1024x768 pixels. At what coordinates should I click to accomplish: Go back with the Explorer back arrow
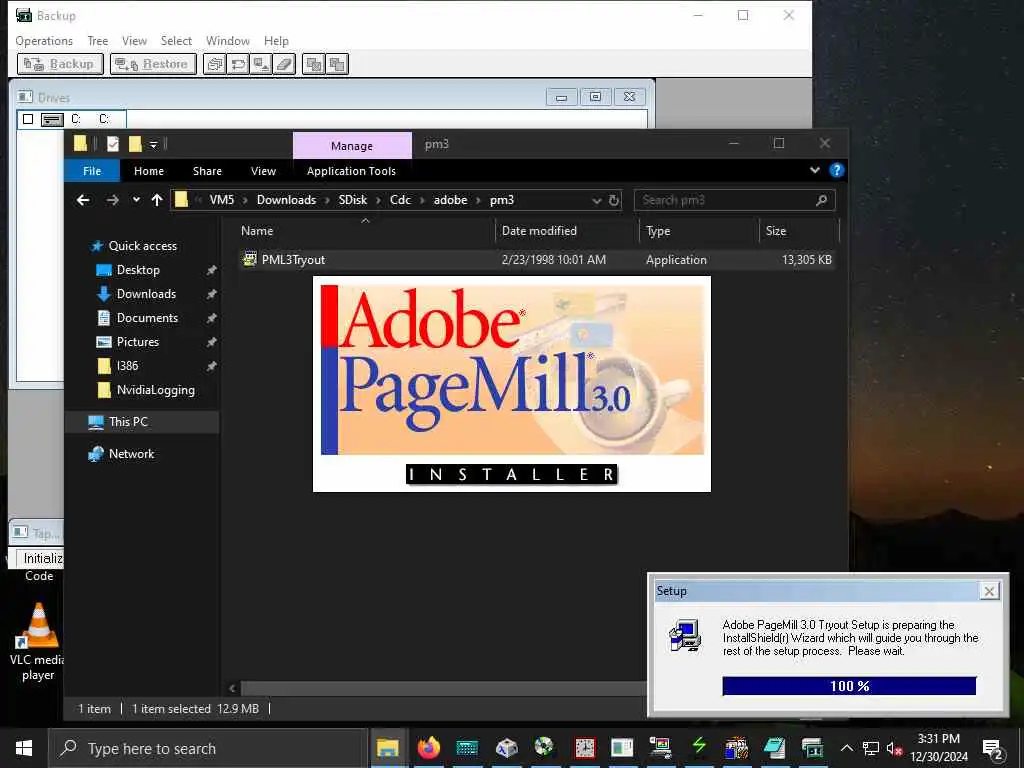point(83,200)
